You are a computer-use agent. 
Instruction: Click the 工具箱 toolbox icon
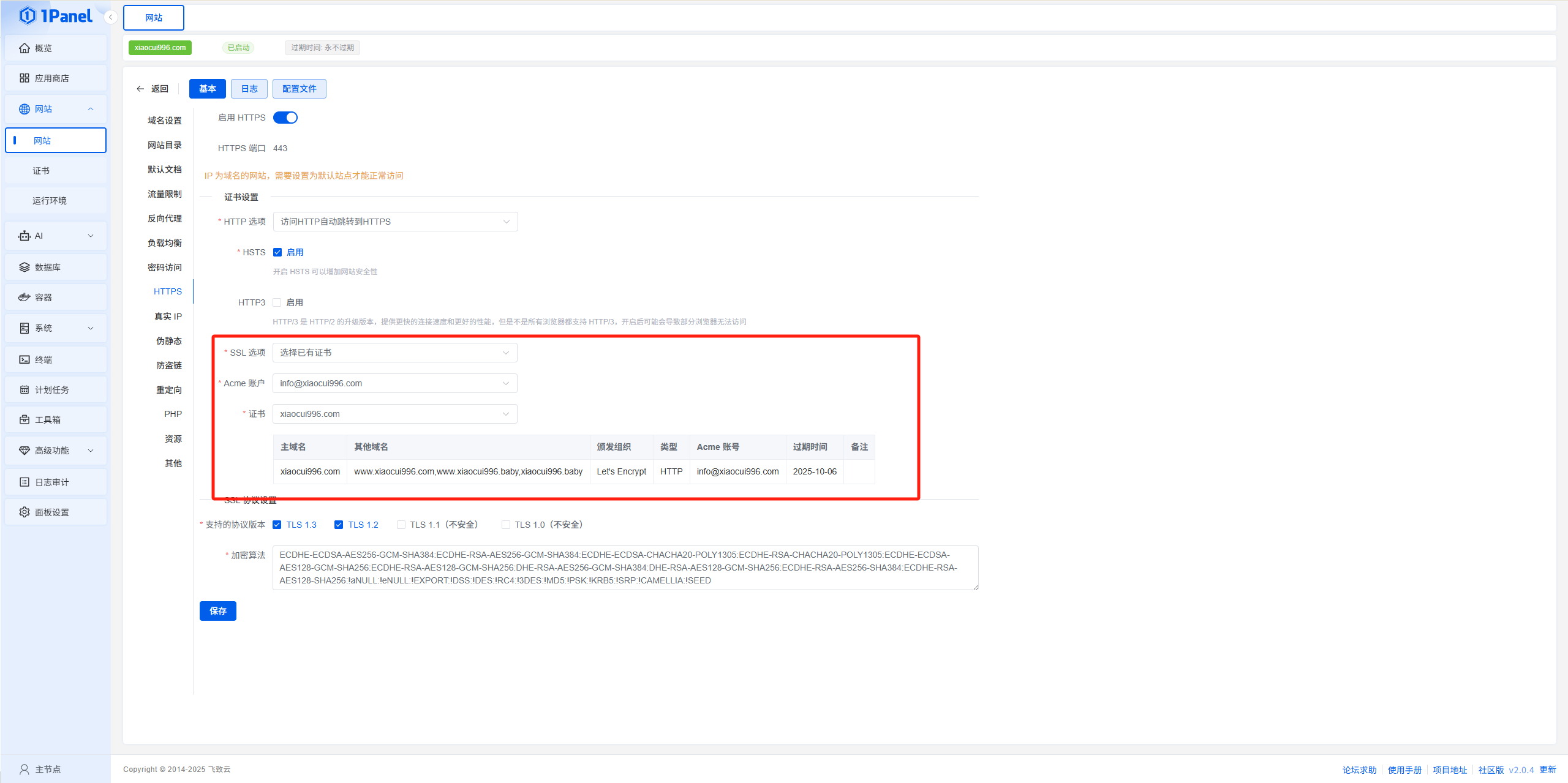tap(24, 420)
